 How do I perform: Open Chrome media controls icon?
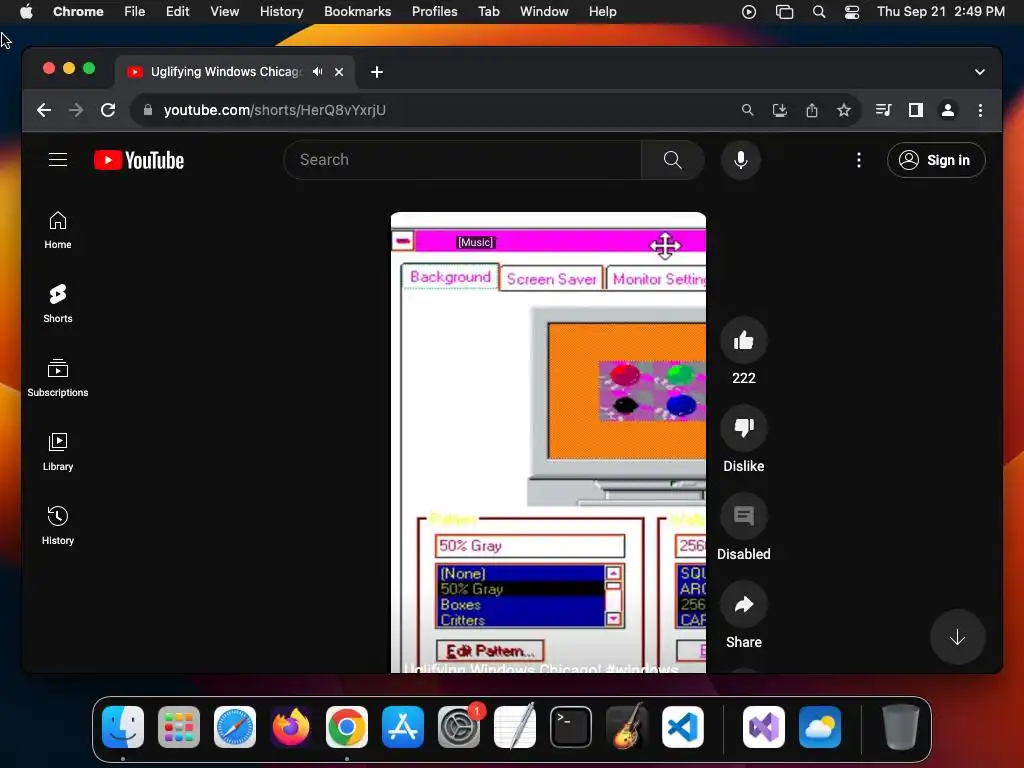[884, 110]
